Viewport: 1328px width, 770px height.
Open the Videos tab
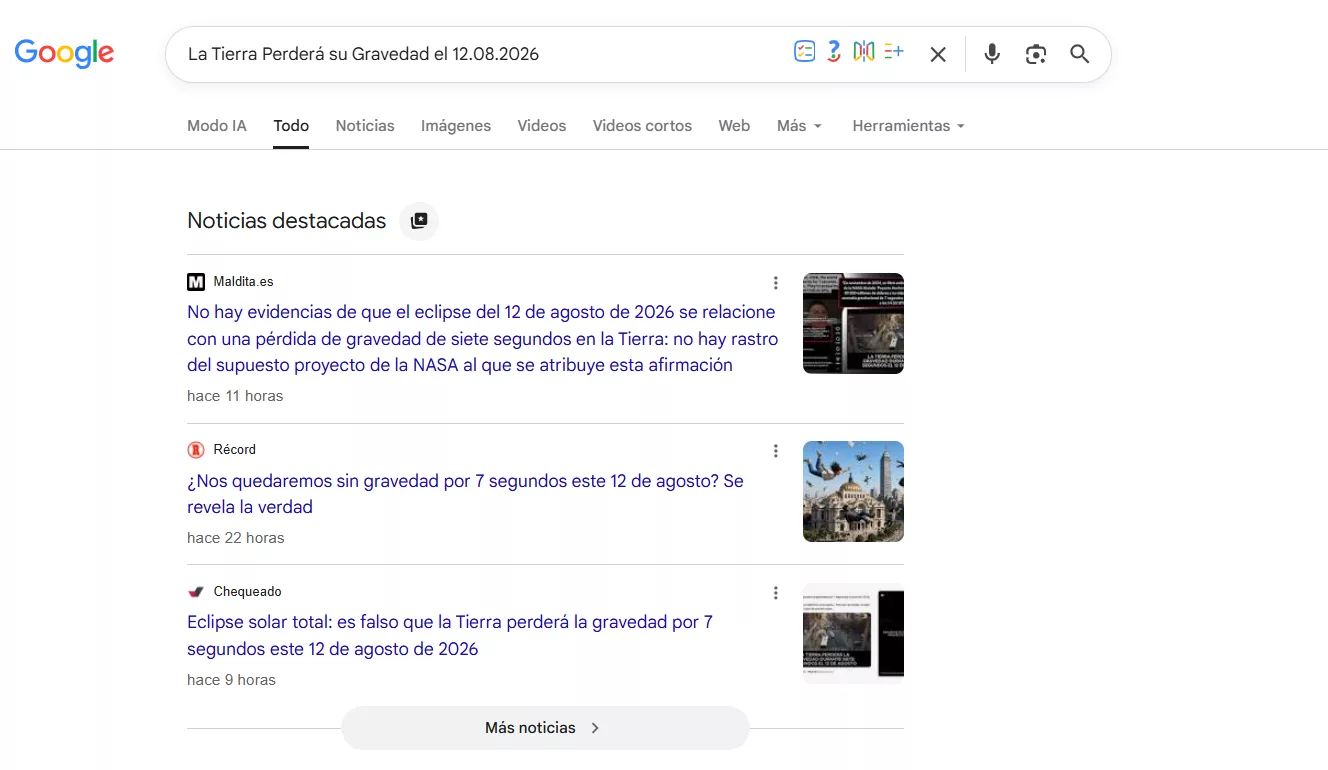point(542,126)
